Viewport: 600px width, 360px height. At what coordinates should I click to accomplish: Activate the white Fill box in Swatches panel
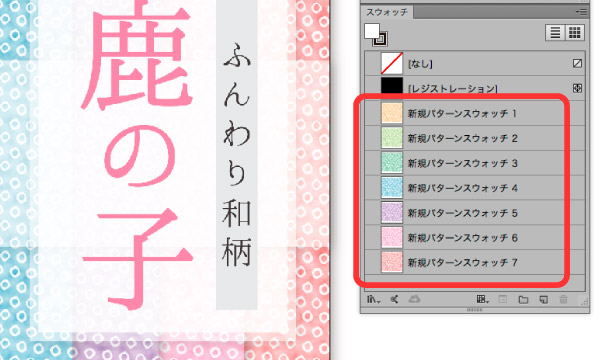pos(372,31)
